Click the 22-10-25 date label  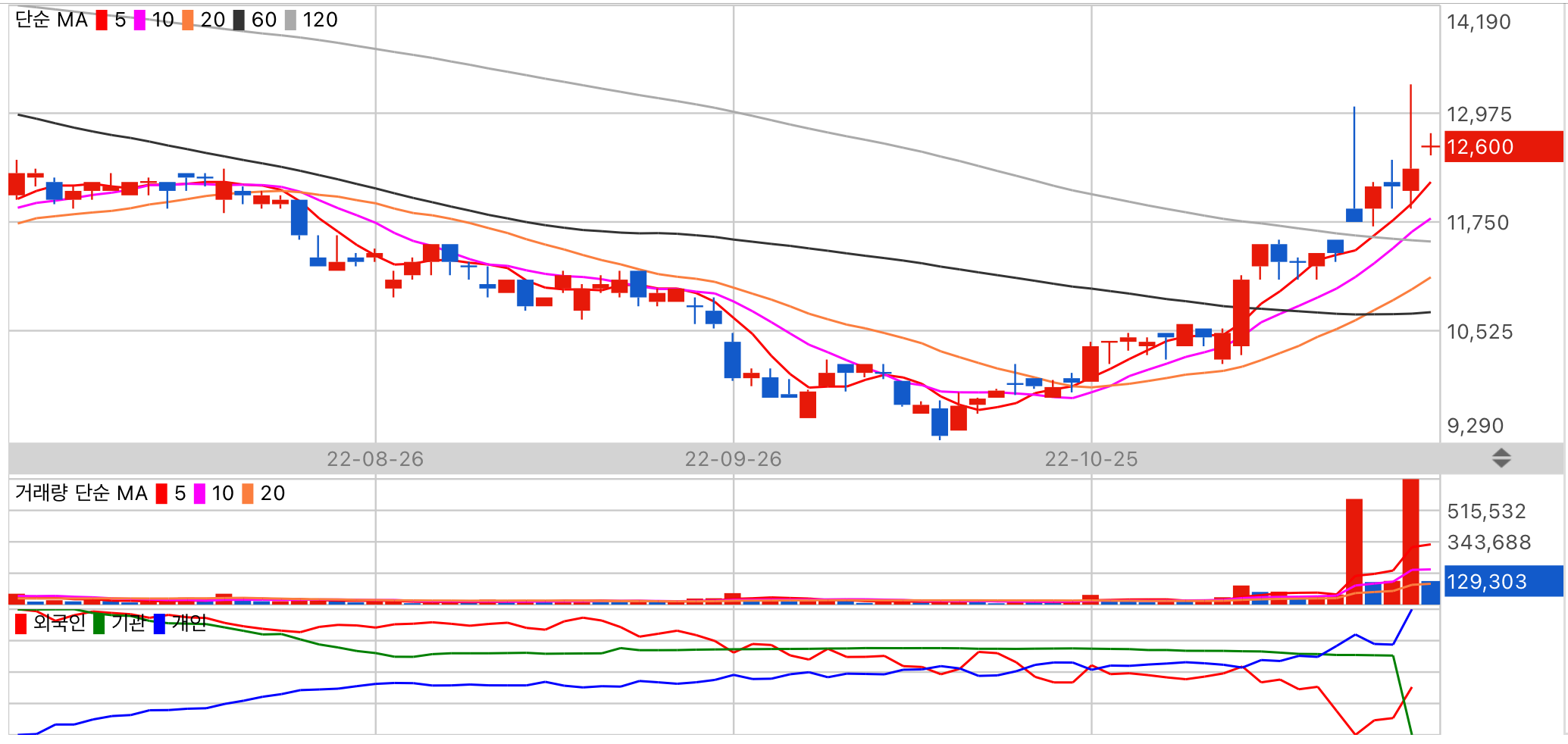[1091, 459]
